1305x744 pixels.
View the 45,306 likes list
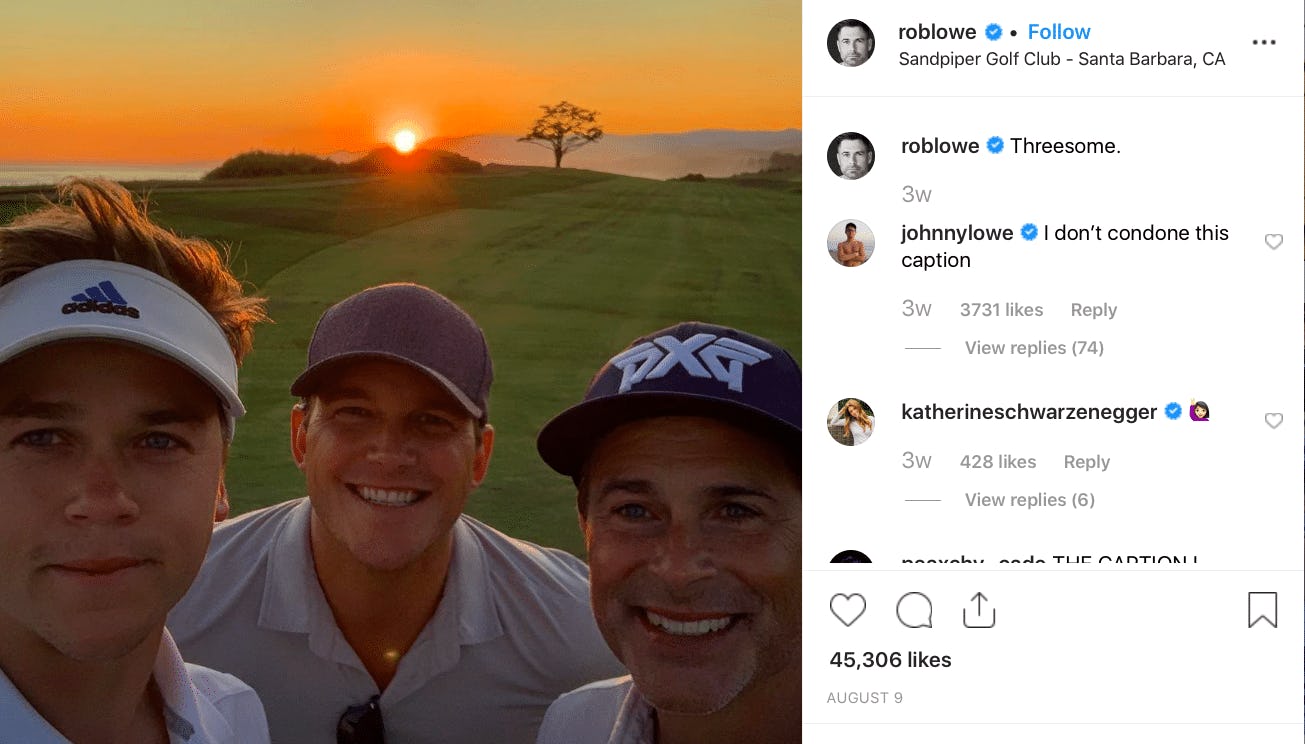point(890,660)
